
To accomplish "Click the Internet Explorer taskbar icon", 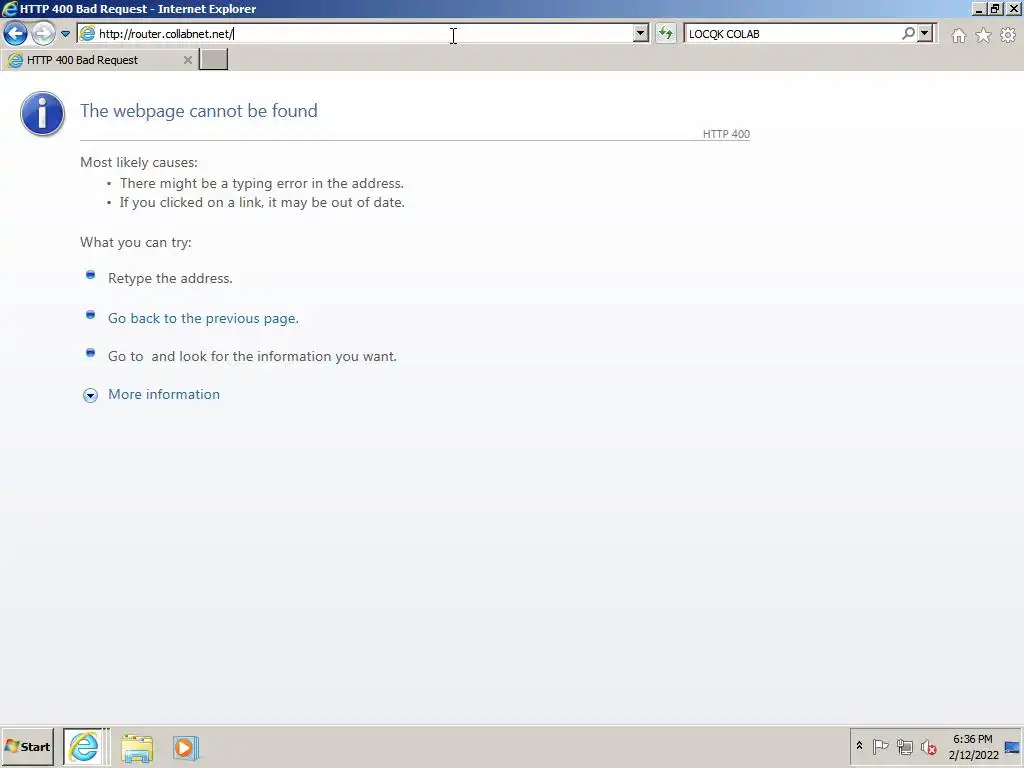I will [84, 747].
